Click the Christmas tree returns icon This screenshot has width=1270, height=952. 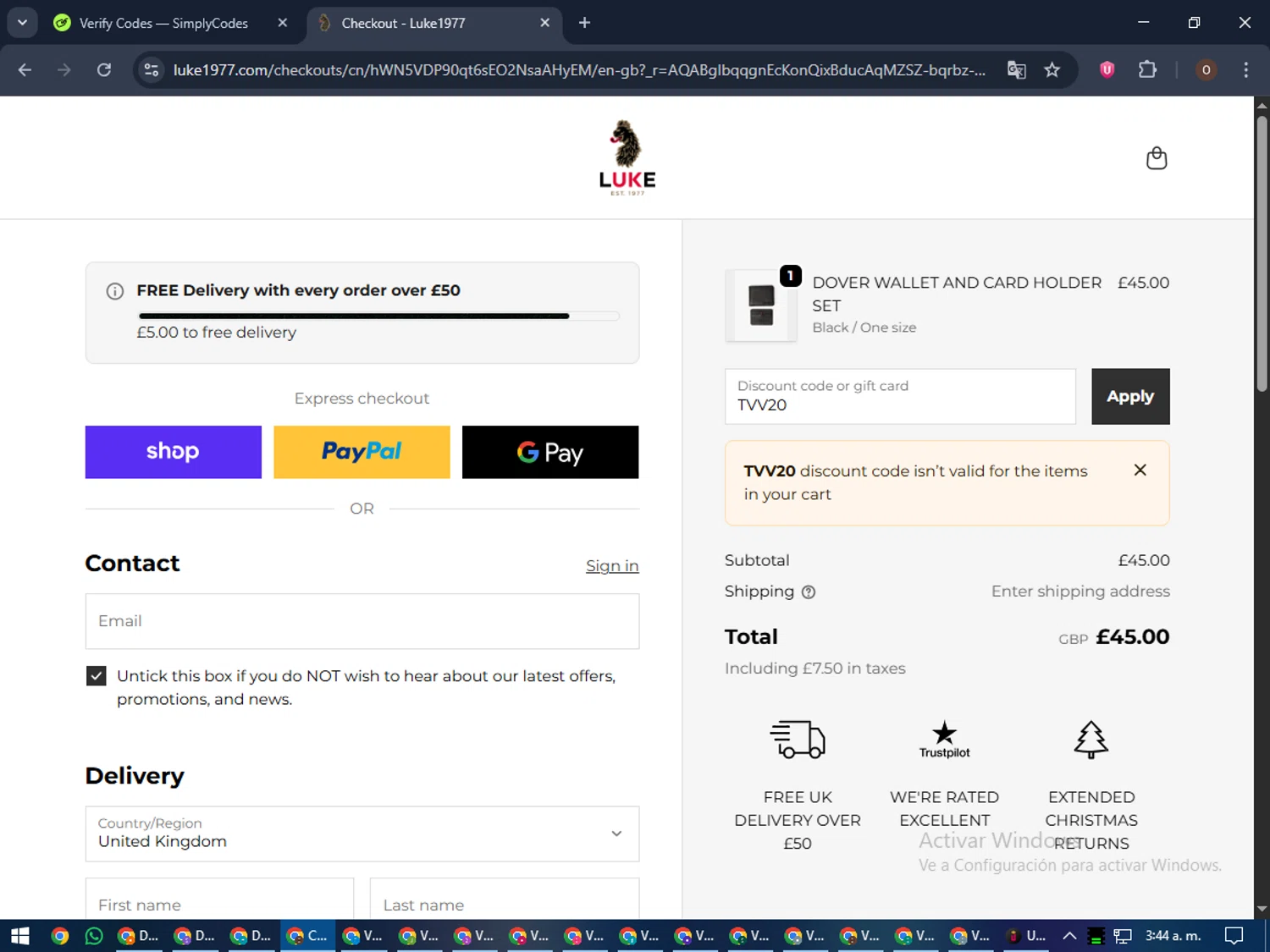point(1091,740)
